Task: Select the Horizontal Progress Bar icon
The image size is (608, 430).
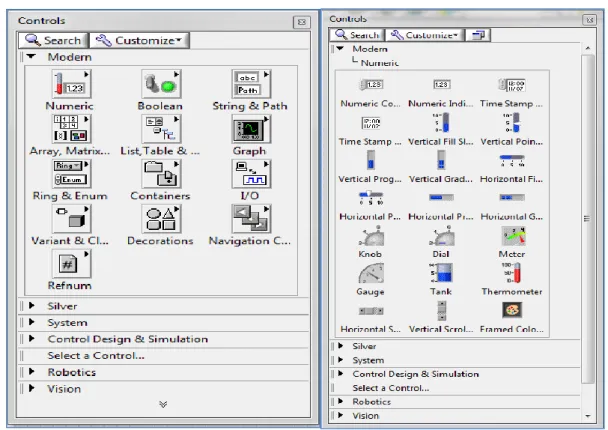Action: [x=441, y=198]
